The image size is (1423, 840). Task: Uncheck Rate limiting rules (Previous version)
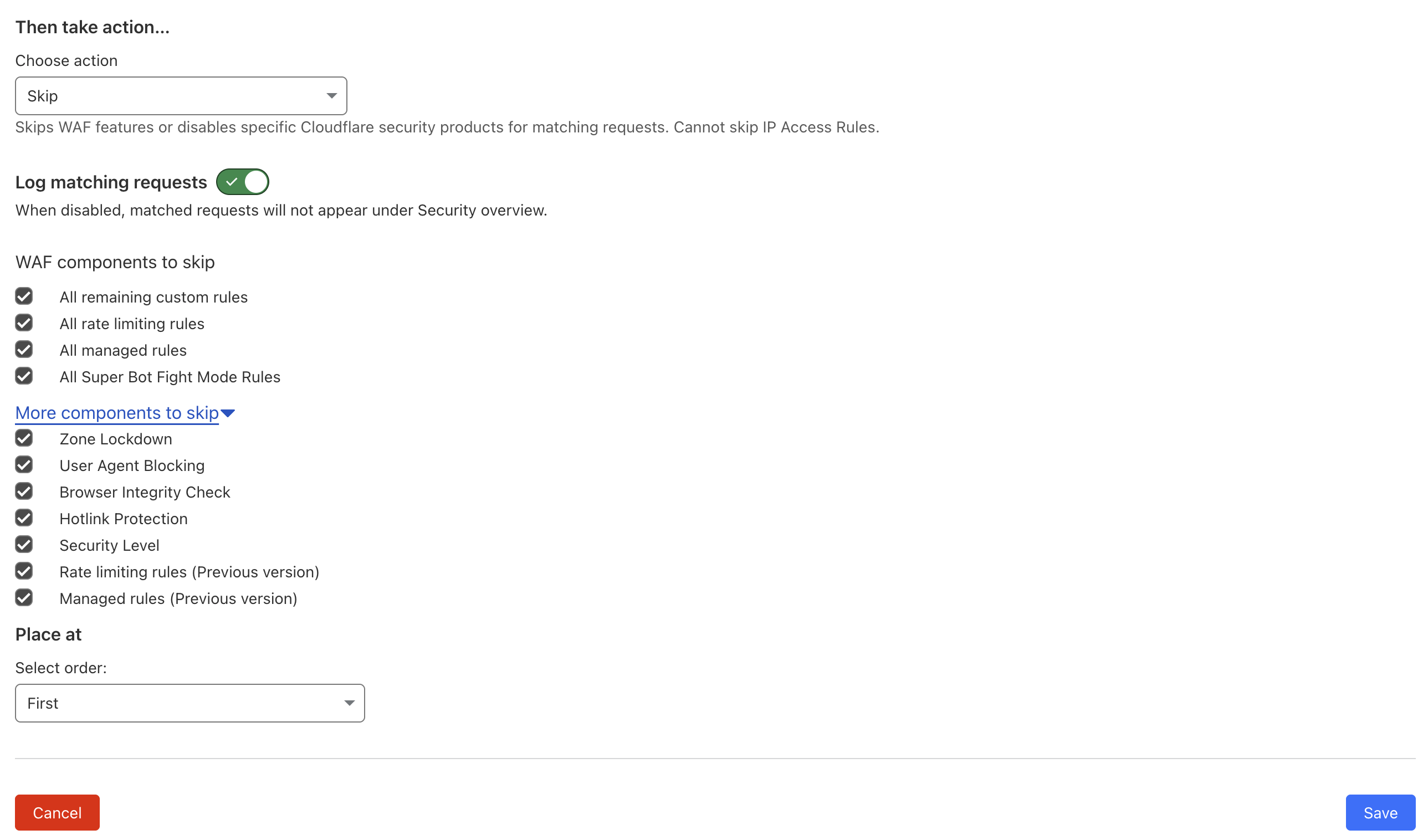[24, 571]
